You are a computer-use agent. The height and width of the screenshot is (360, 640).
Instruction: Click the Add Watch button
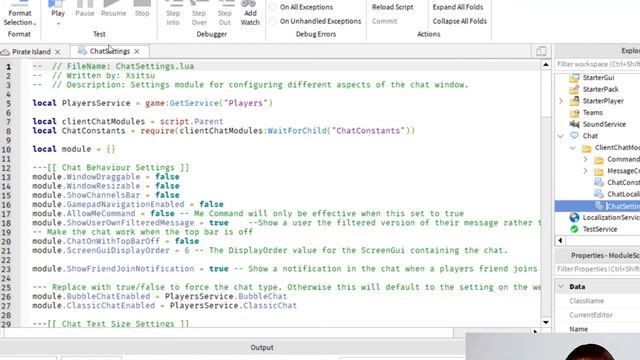(250, 14)
